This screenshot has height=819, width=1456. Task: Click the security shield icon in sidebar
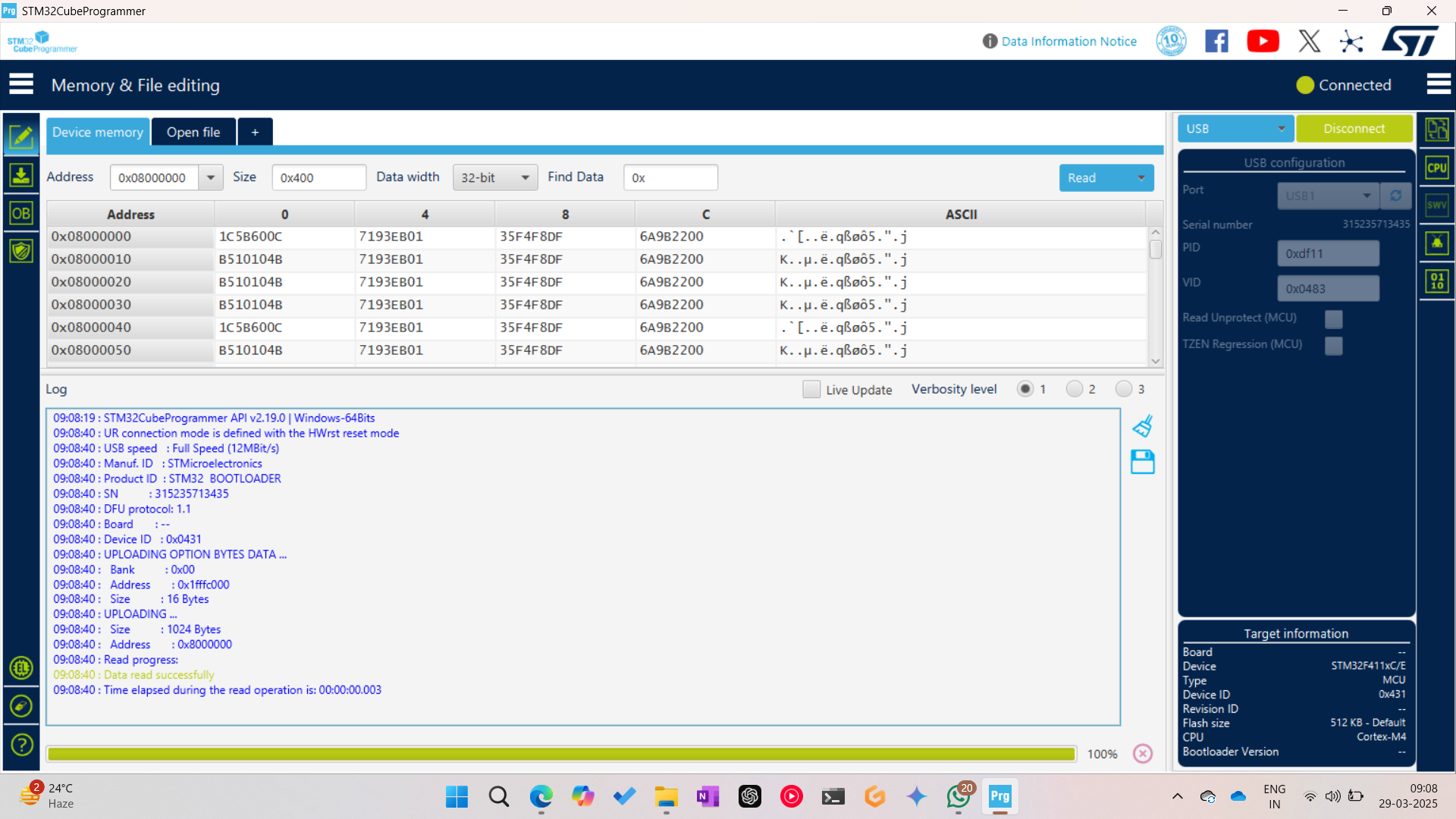21,250
